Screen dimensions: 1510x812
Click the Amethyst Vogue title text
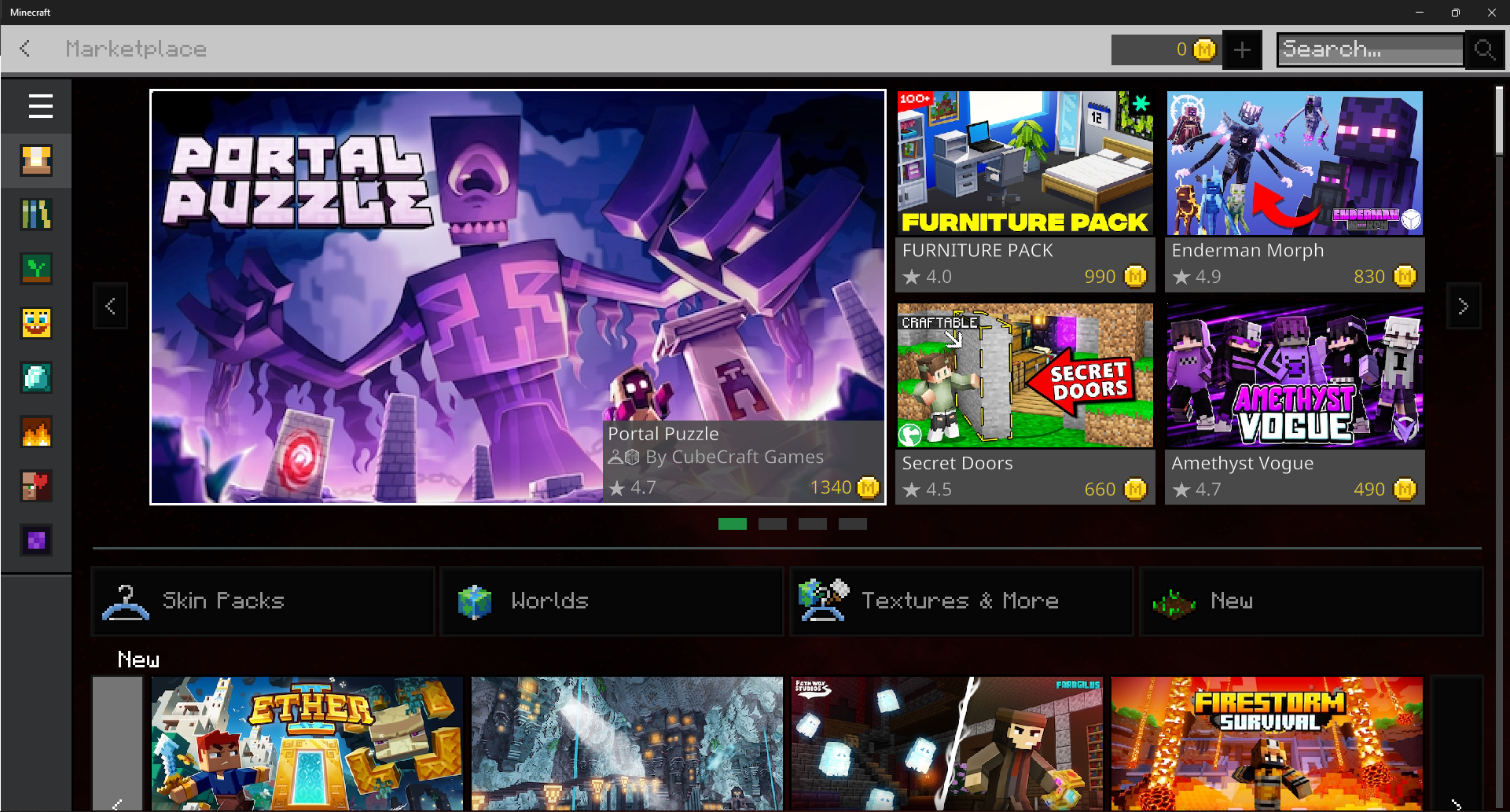(x=1242, y=464)
